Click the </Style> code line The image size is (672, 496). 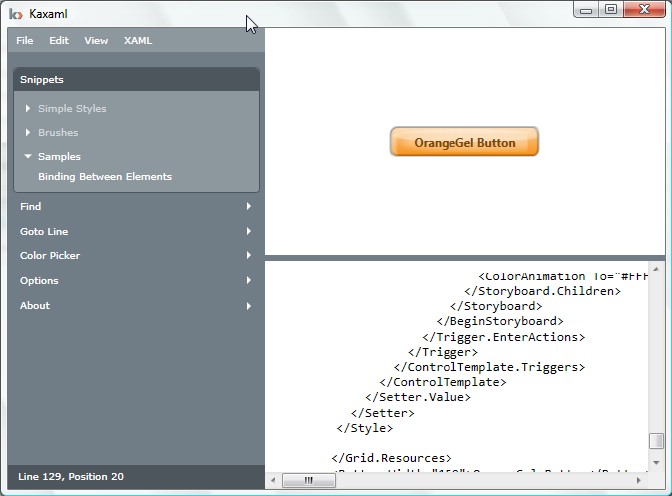[364, 428]
